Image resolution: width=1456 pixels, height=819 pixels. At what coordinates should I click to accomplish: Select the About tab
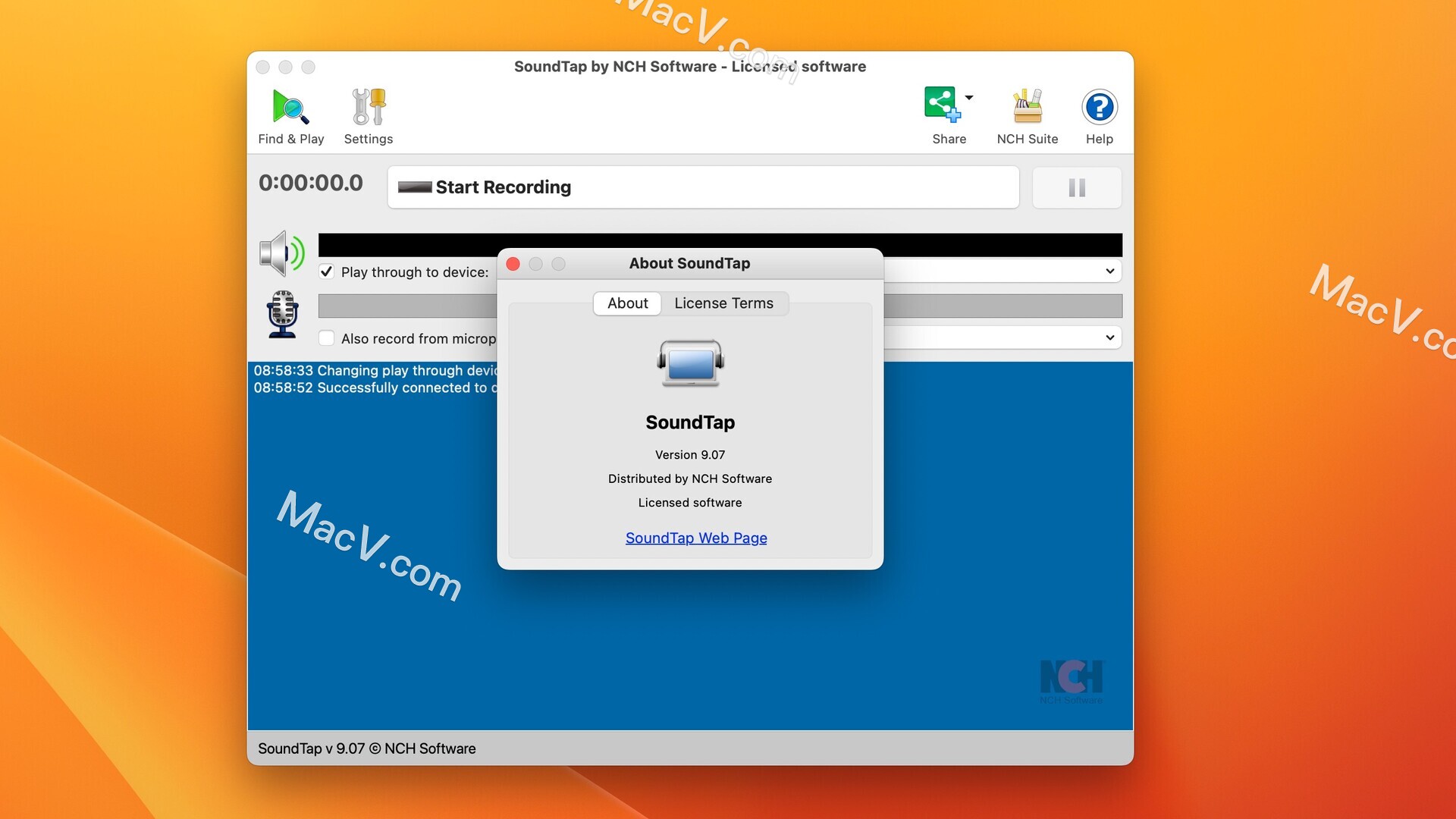pos(628,303)
